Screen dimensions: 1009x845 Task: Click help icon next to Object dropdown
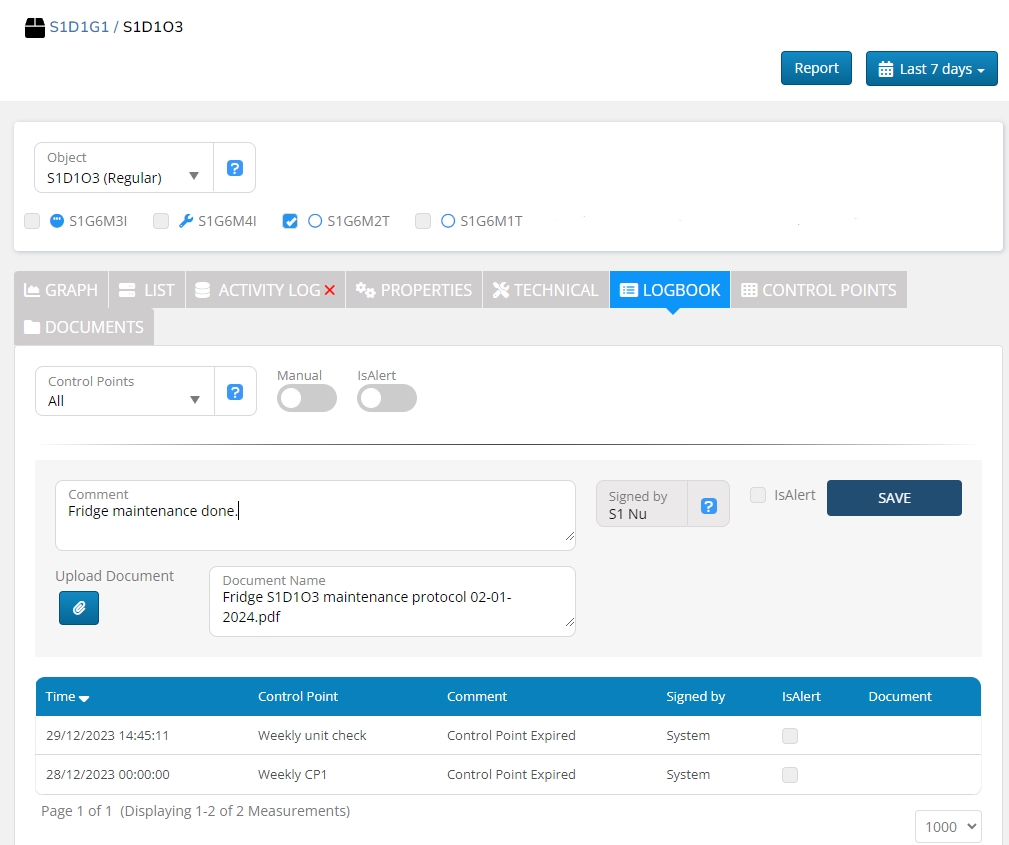[x=235, y=168]
